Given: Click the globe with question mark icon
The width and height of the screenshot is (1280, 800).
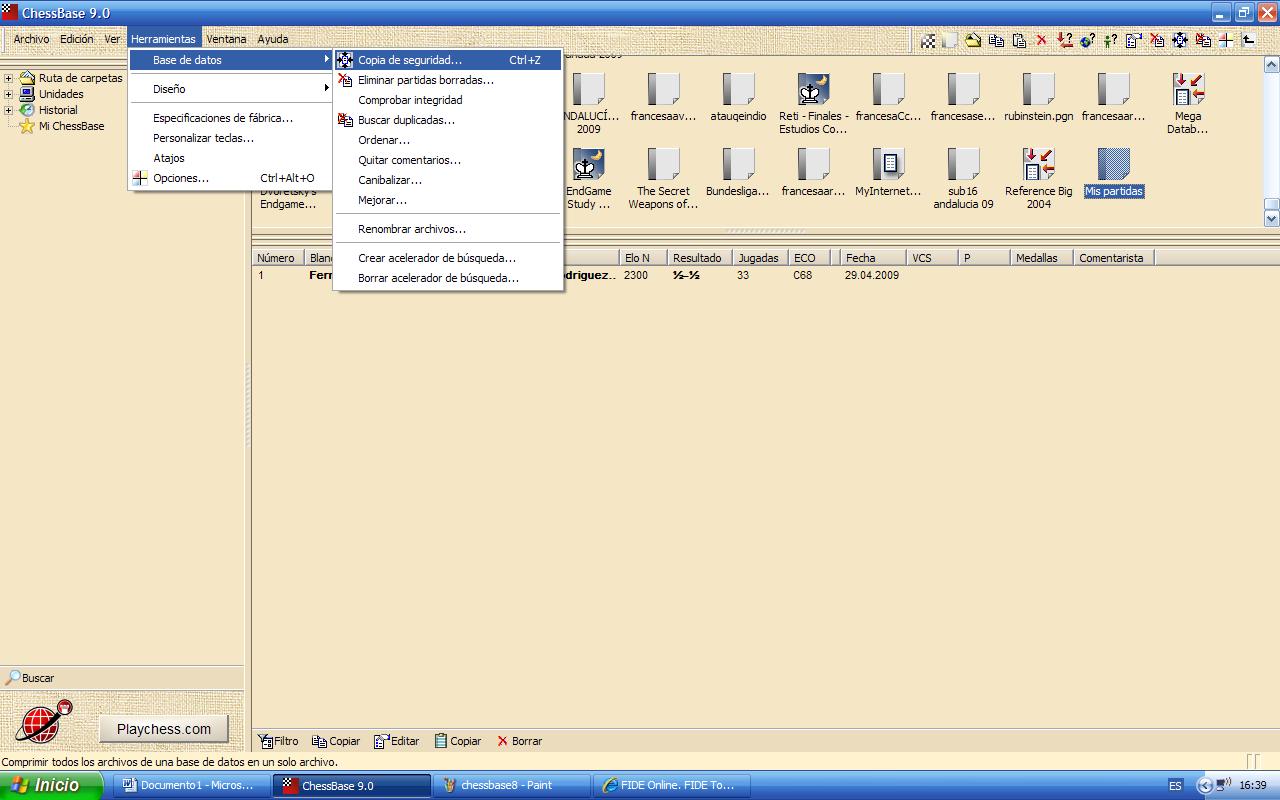Looking at the screenshot, I should point(1087,40).
